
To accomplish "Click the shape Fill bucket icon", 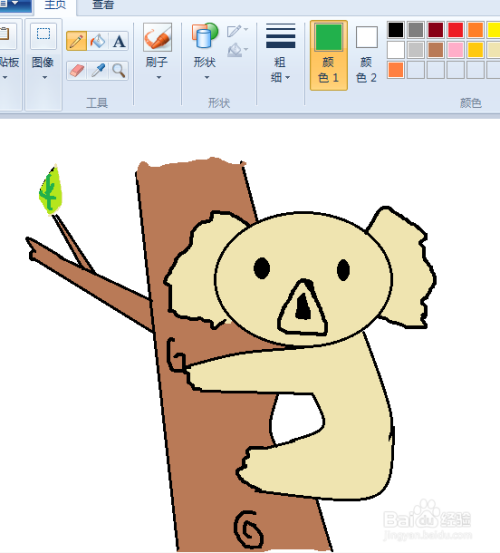I will (234, 50).
